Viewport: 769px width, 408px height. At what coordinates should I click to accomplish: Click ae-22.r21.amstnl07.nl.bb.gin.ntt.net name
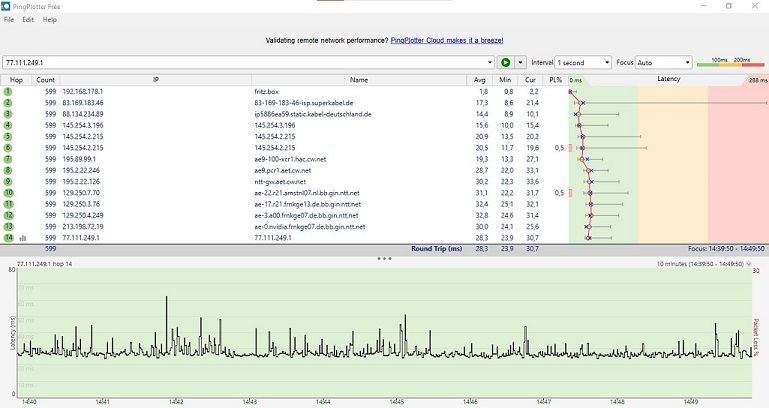pyautogui.click(x=307, y=193)
